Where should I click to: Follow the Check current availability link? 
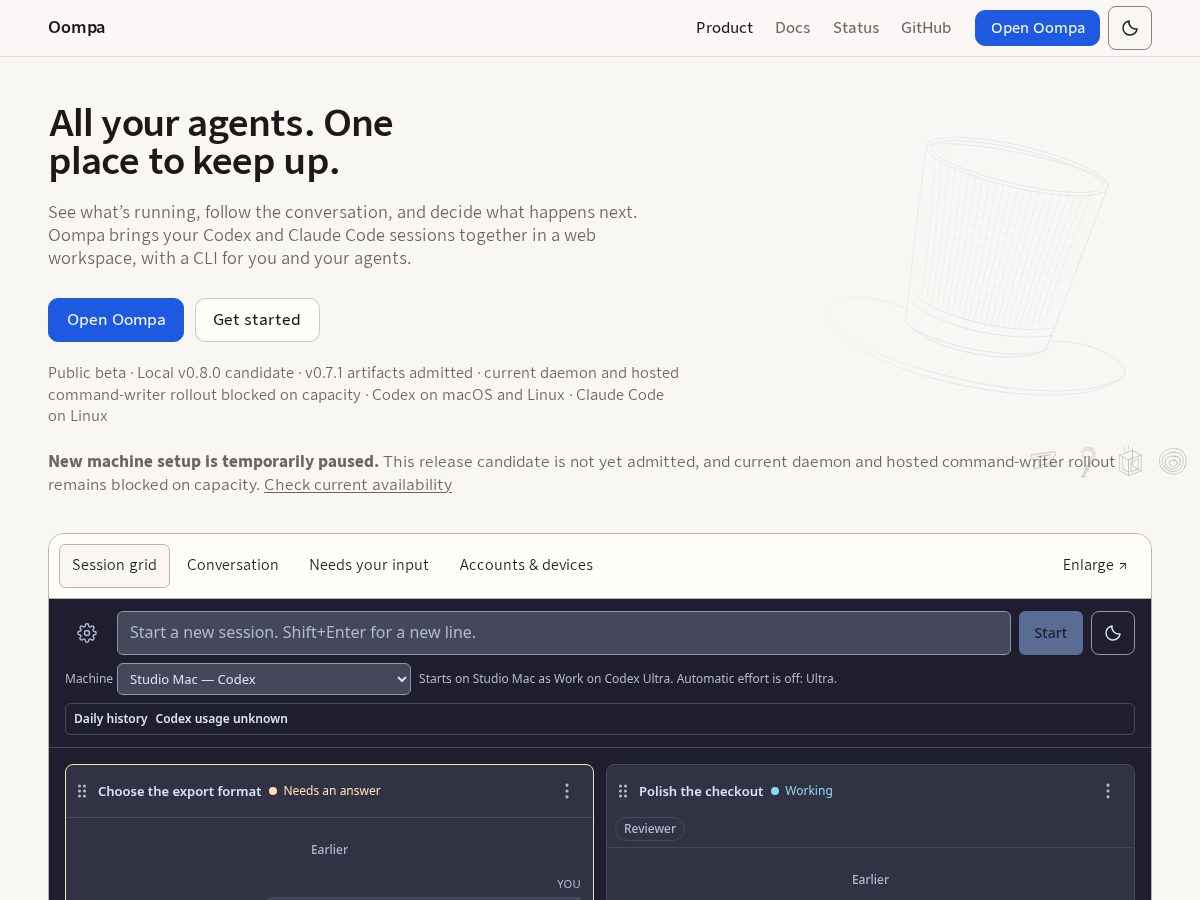click(358, 485)
